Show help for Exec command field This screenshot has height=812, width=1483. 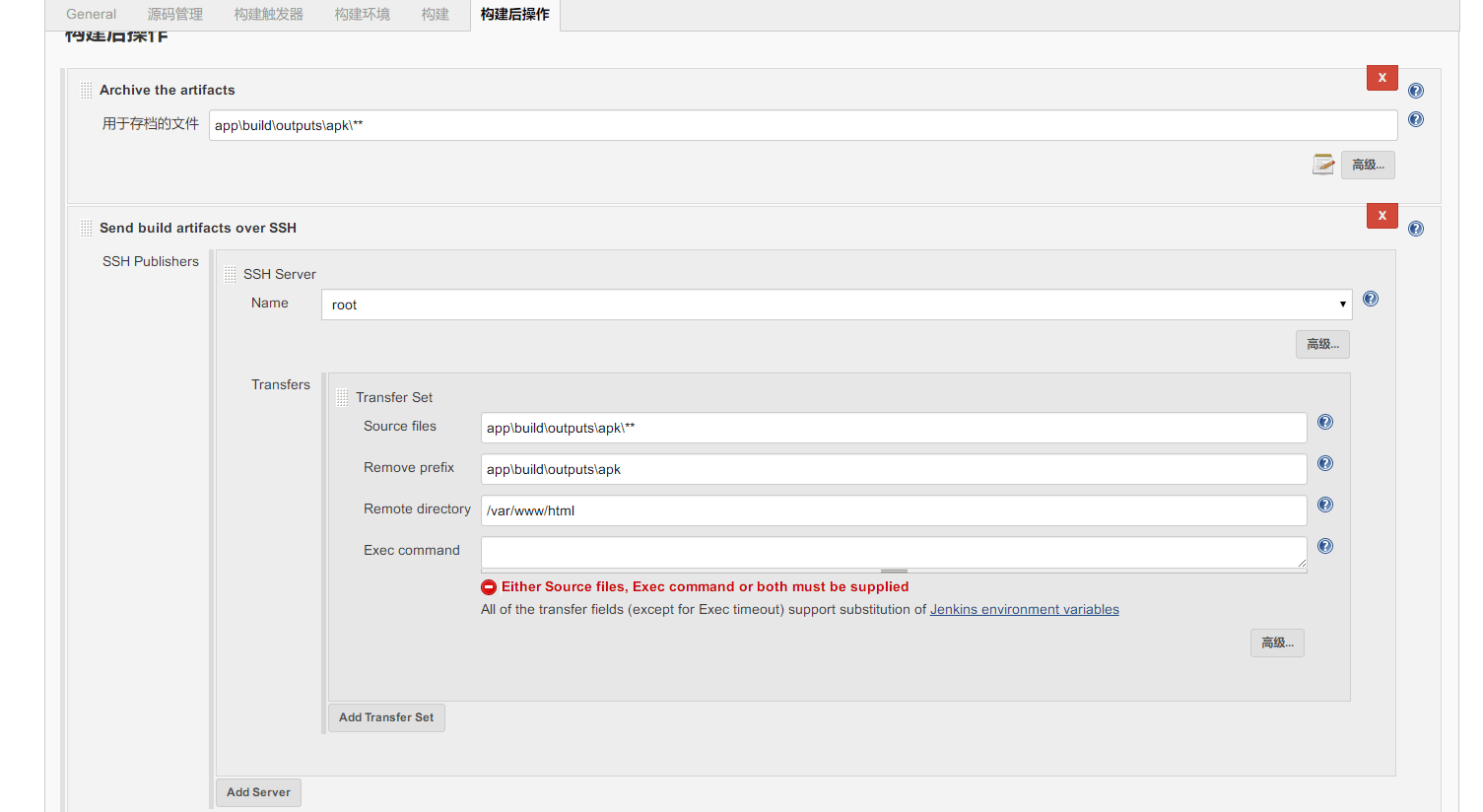(1325, 546)
